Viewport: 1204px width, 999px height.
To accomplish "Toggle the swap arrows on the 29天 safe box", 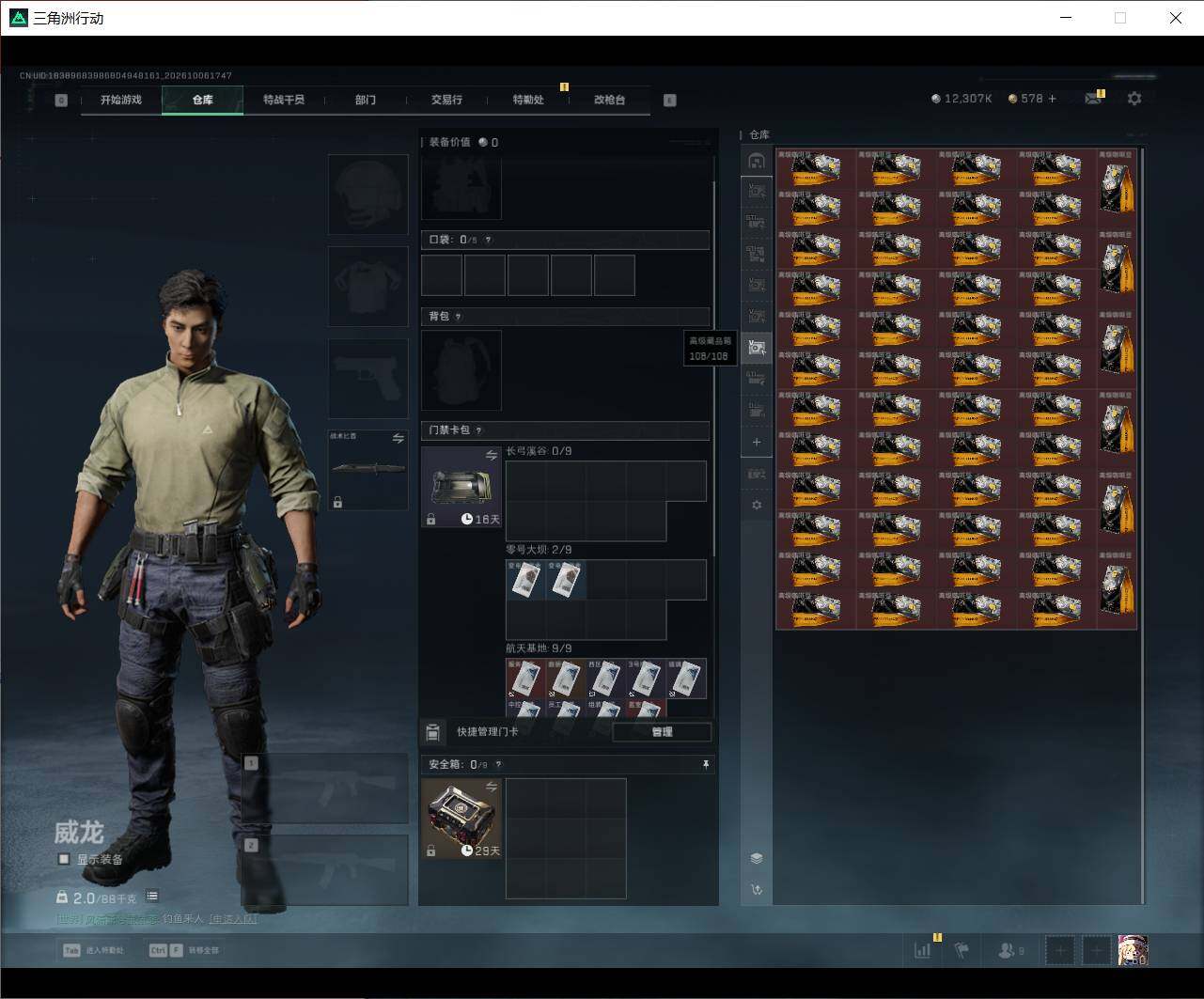I will (491, 788).
